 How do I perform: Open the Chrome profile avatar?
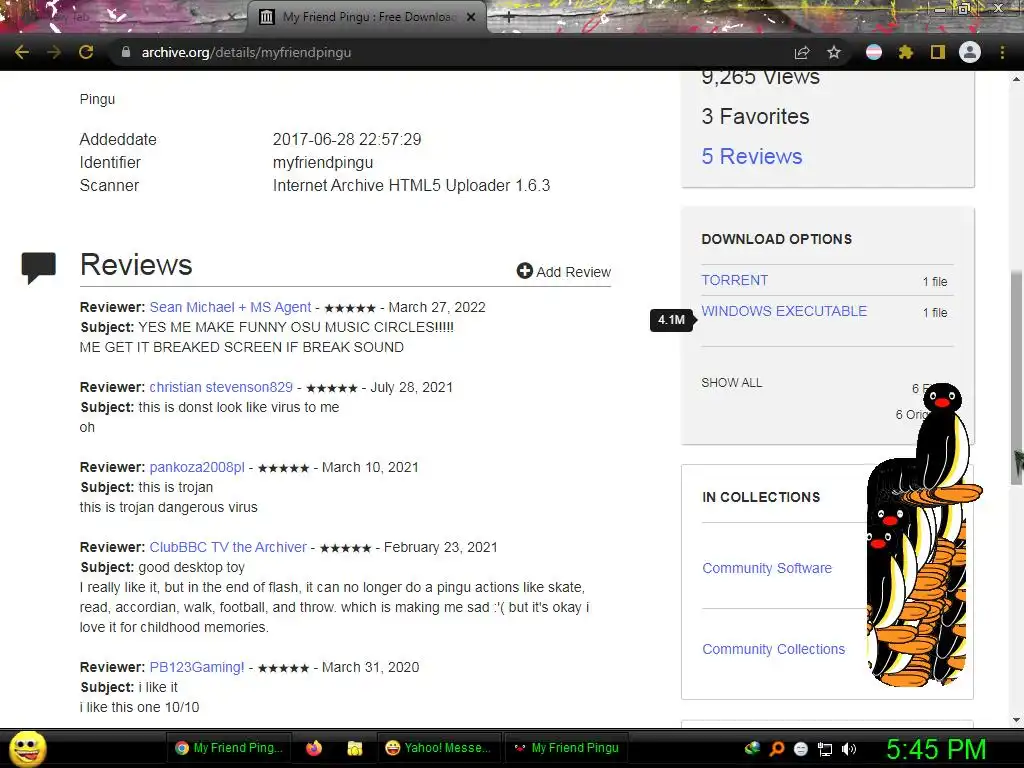tap(970, 52)
